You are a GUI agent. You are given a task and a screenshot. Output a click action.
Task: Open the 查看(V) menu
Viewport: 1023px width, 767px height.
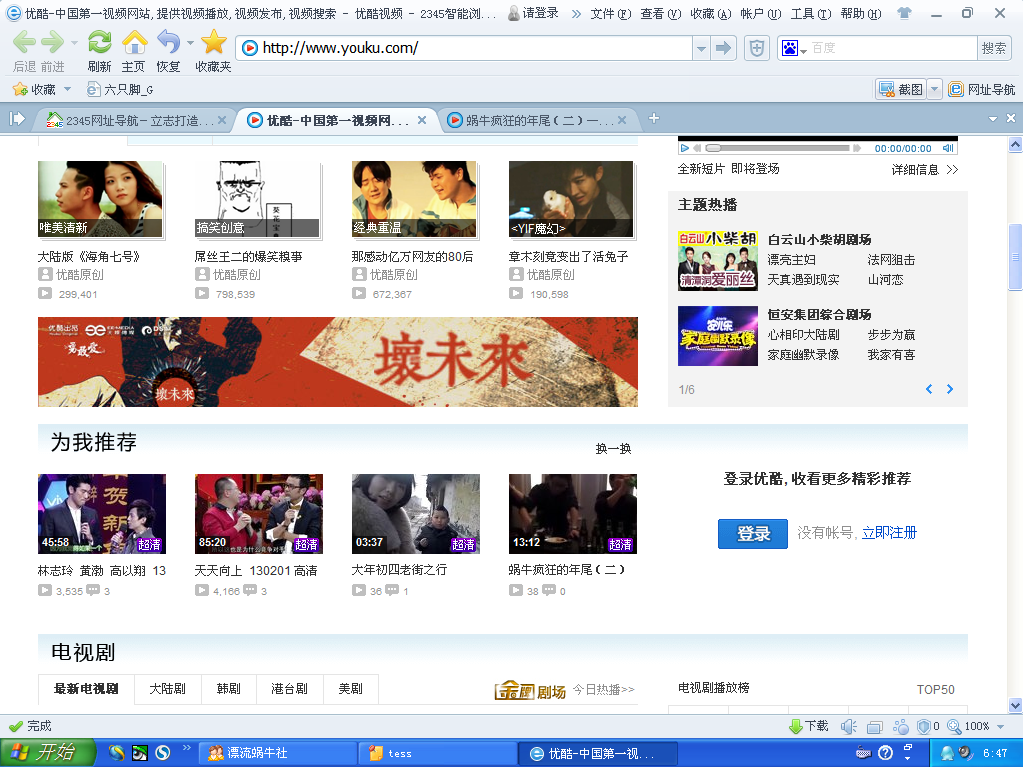(x=660, y=14)
